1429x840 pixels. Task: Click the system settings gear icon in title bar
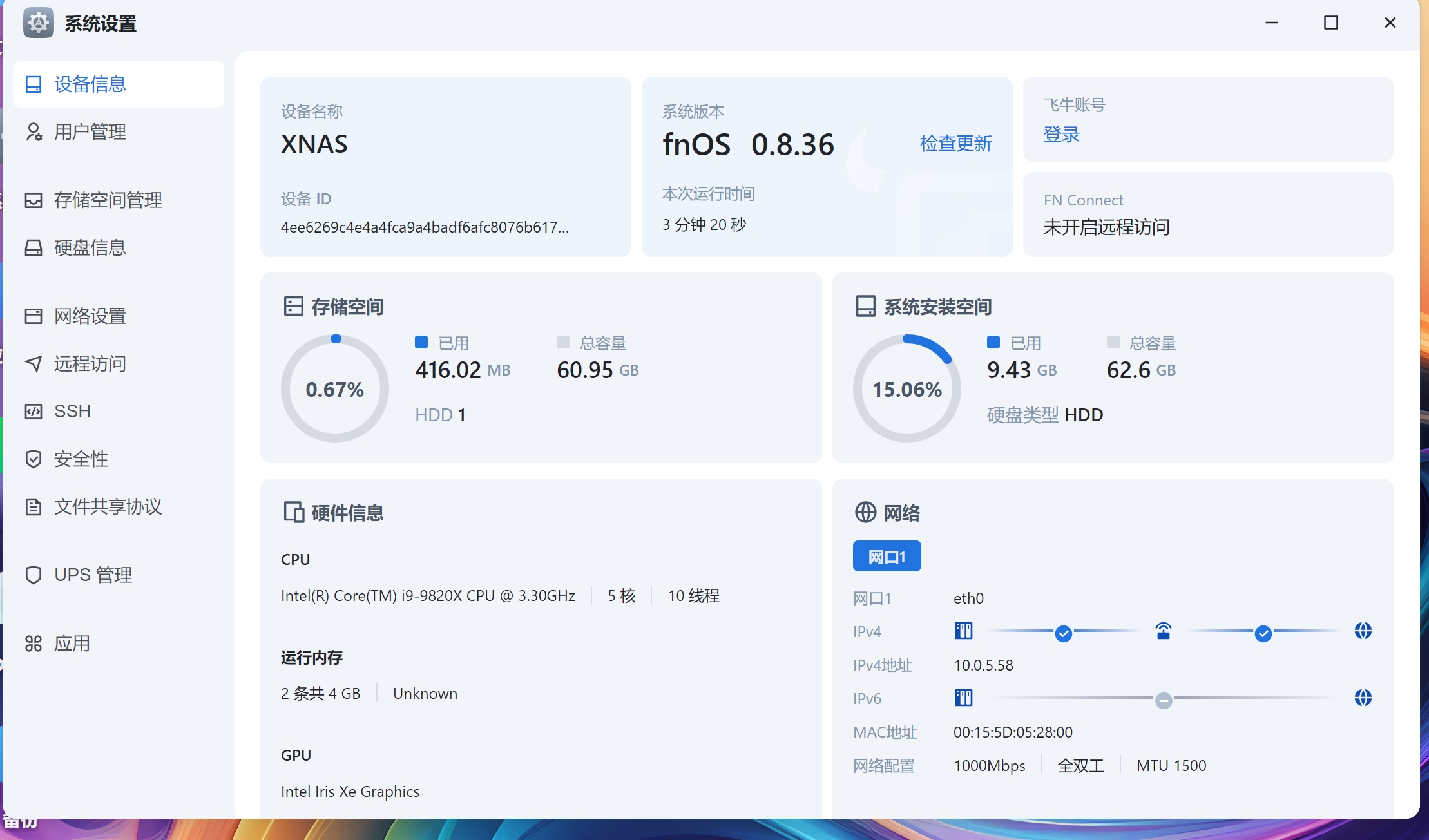click(39, 24)
